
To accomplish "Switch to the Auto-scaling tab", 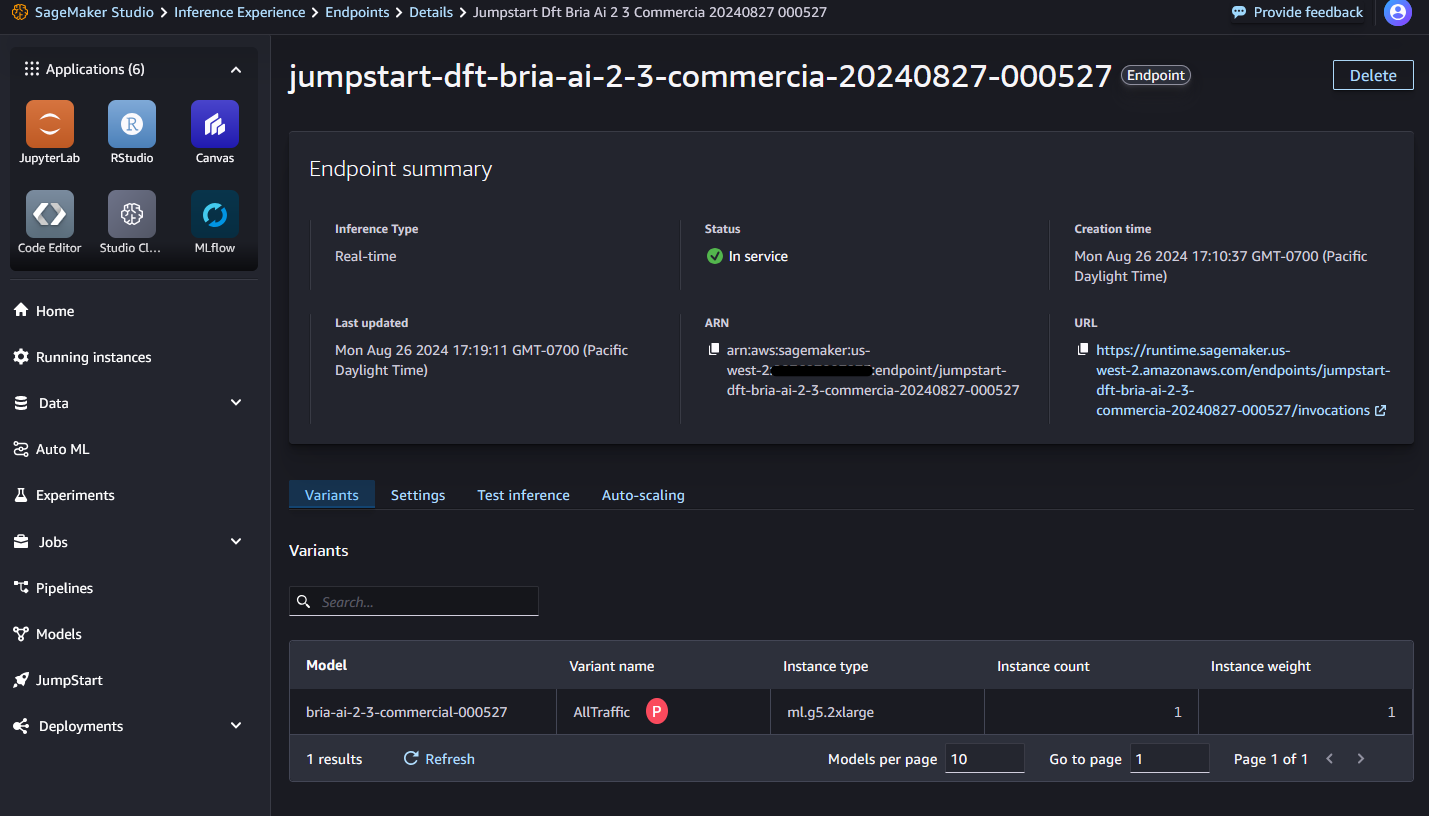I will [x=643, y=495].
